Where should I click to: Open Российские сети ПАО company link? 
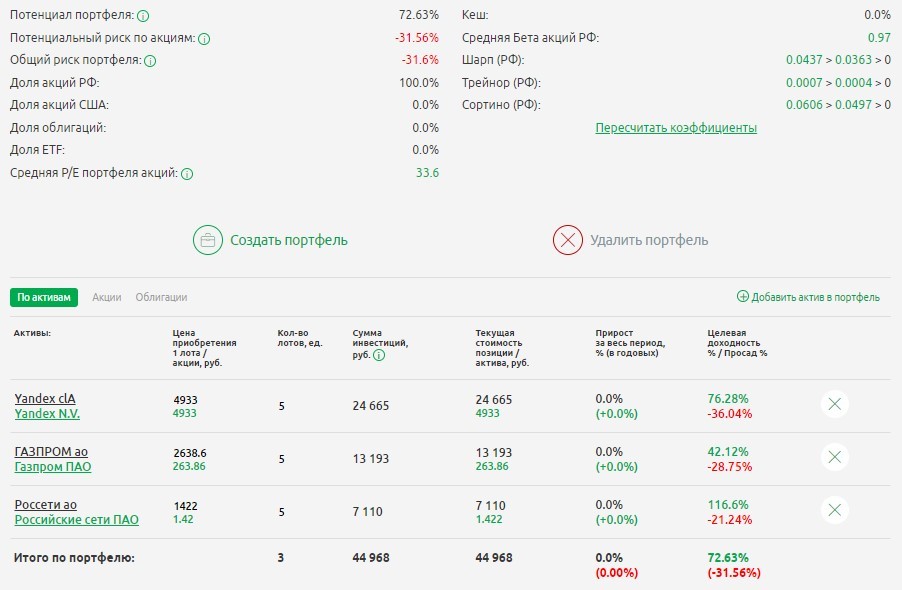[x=76, y=519]
